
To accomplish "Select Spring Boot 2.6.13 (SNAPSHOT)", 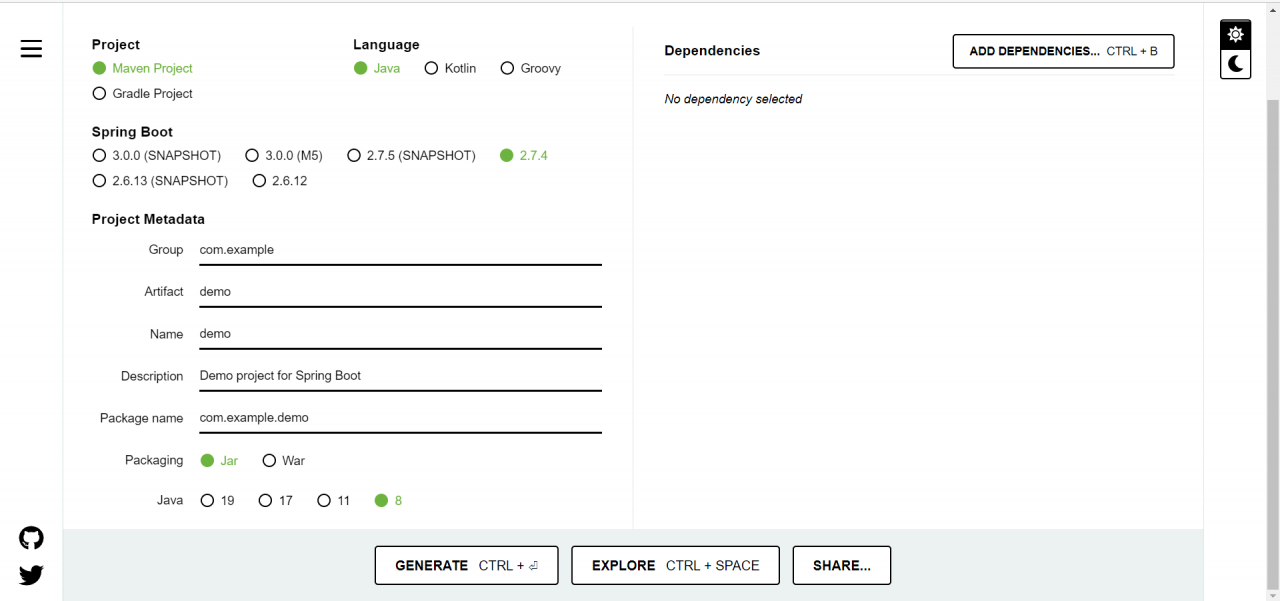I will click(160, 181).
